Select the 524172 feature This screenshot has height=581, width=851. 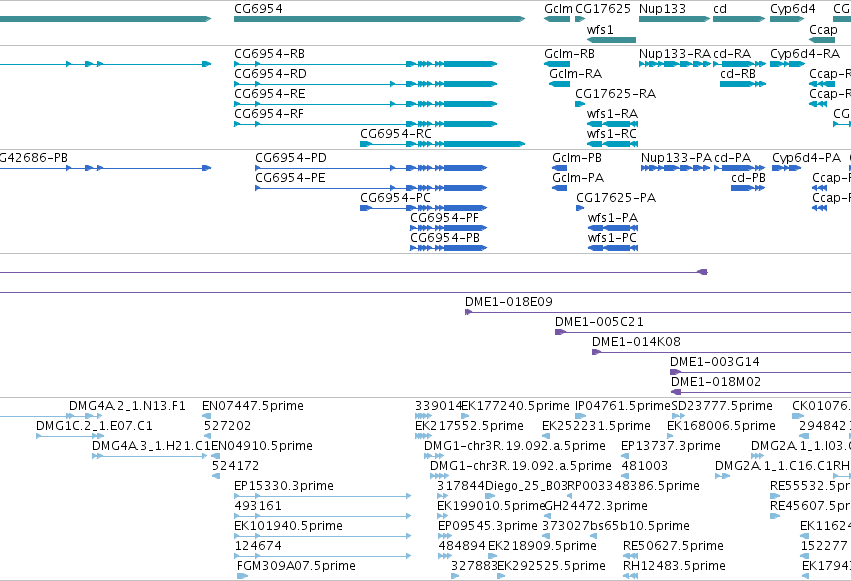(x=236, y=467)
